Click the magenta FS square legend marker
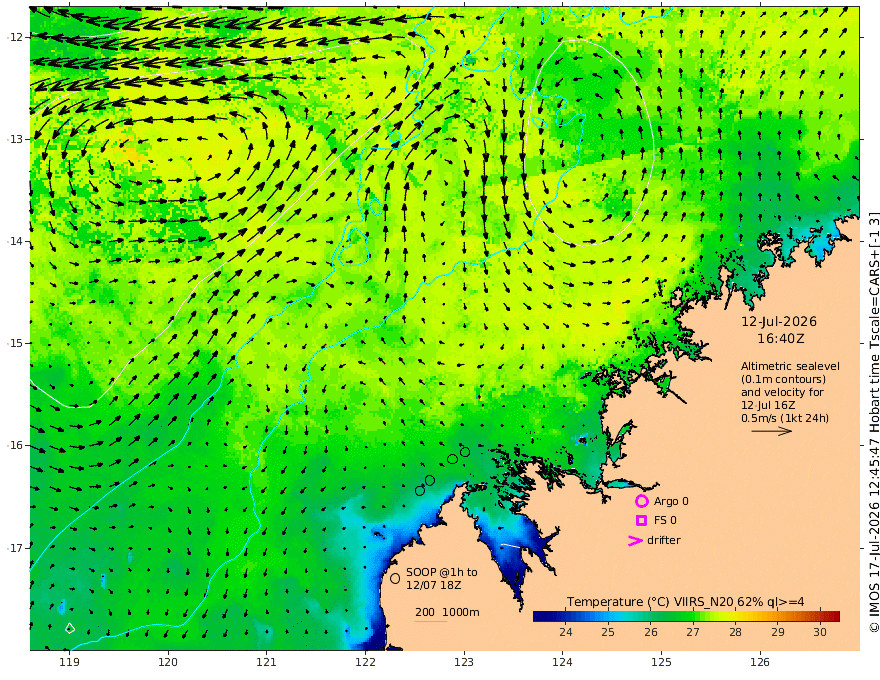The width and height of the screenshot is (880, 680). pyautogui.click(x=641, y=521)
